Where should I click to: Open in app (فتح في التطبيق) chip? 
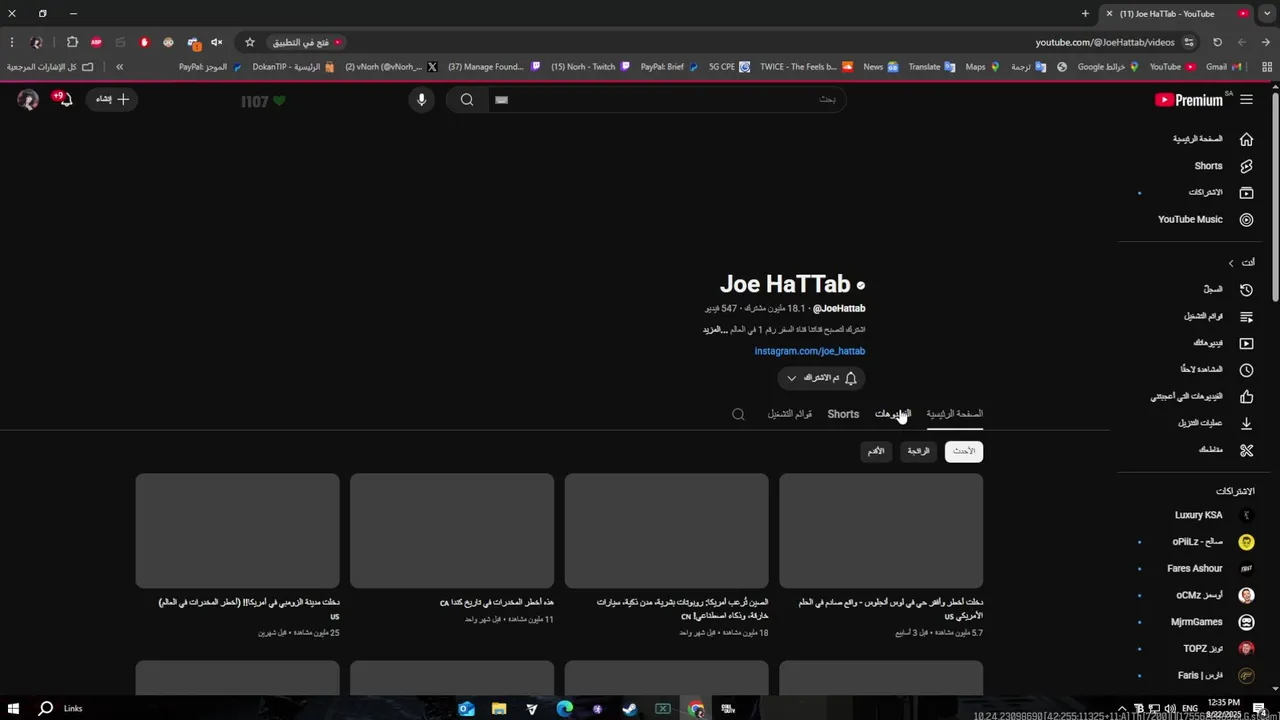click(x=307, y=42)
